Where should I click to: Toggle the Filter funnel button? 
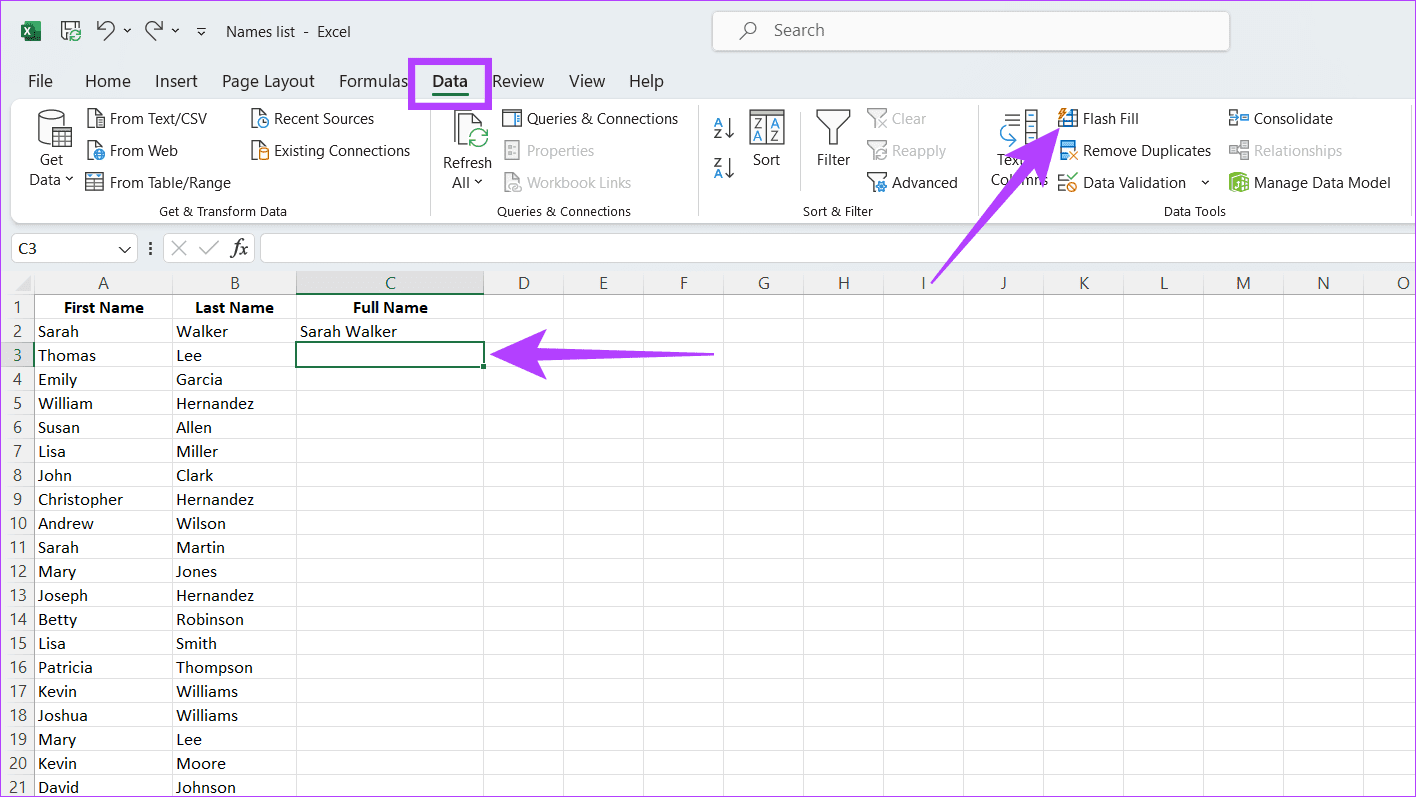832,139
